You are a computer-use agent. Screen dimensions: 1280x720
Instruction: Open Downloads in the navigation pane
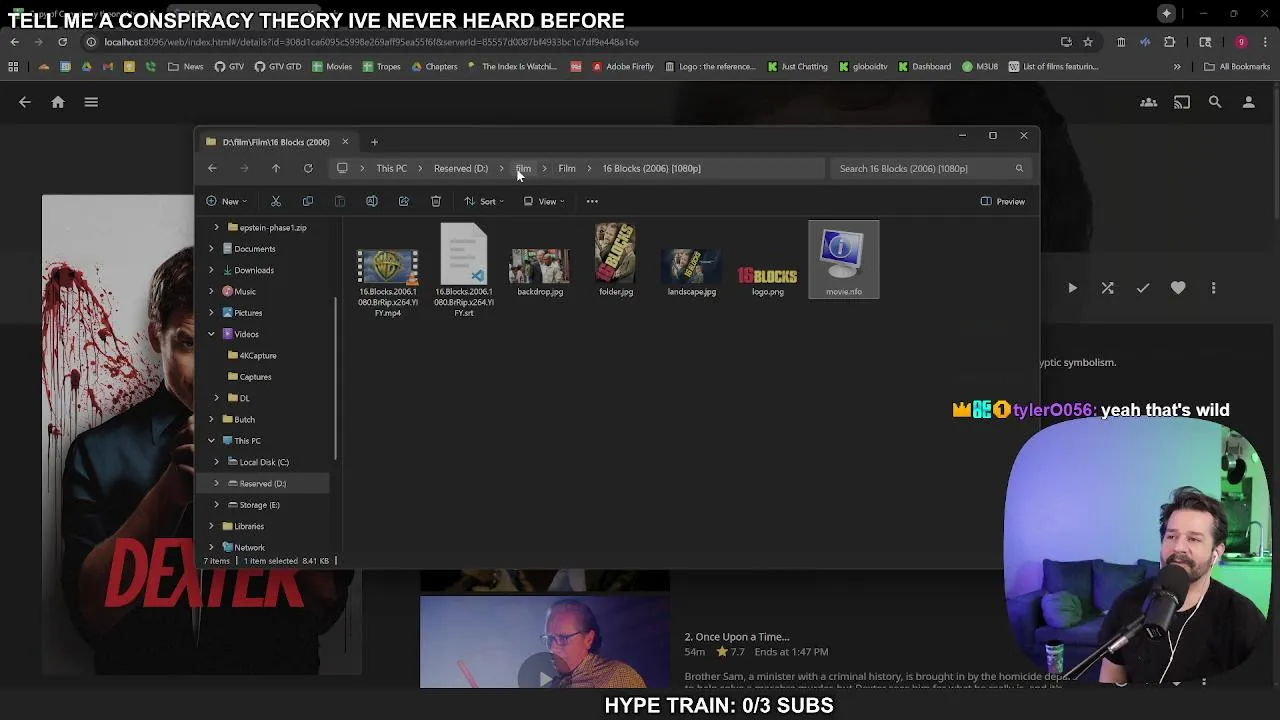(253, 270)
